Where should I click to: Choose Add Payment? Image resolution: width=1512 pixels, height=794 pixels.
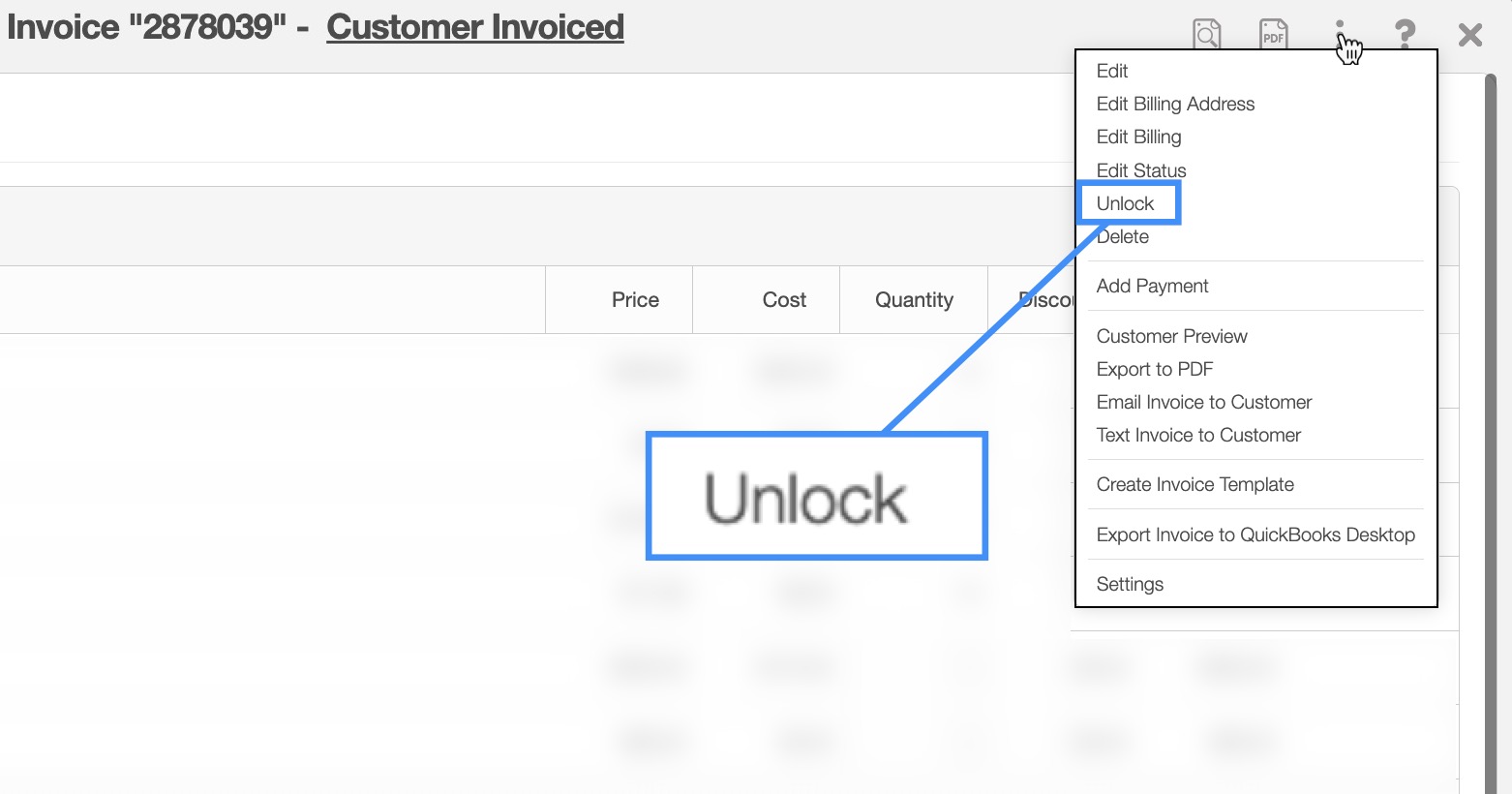1152,286
